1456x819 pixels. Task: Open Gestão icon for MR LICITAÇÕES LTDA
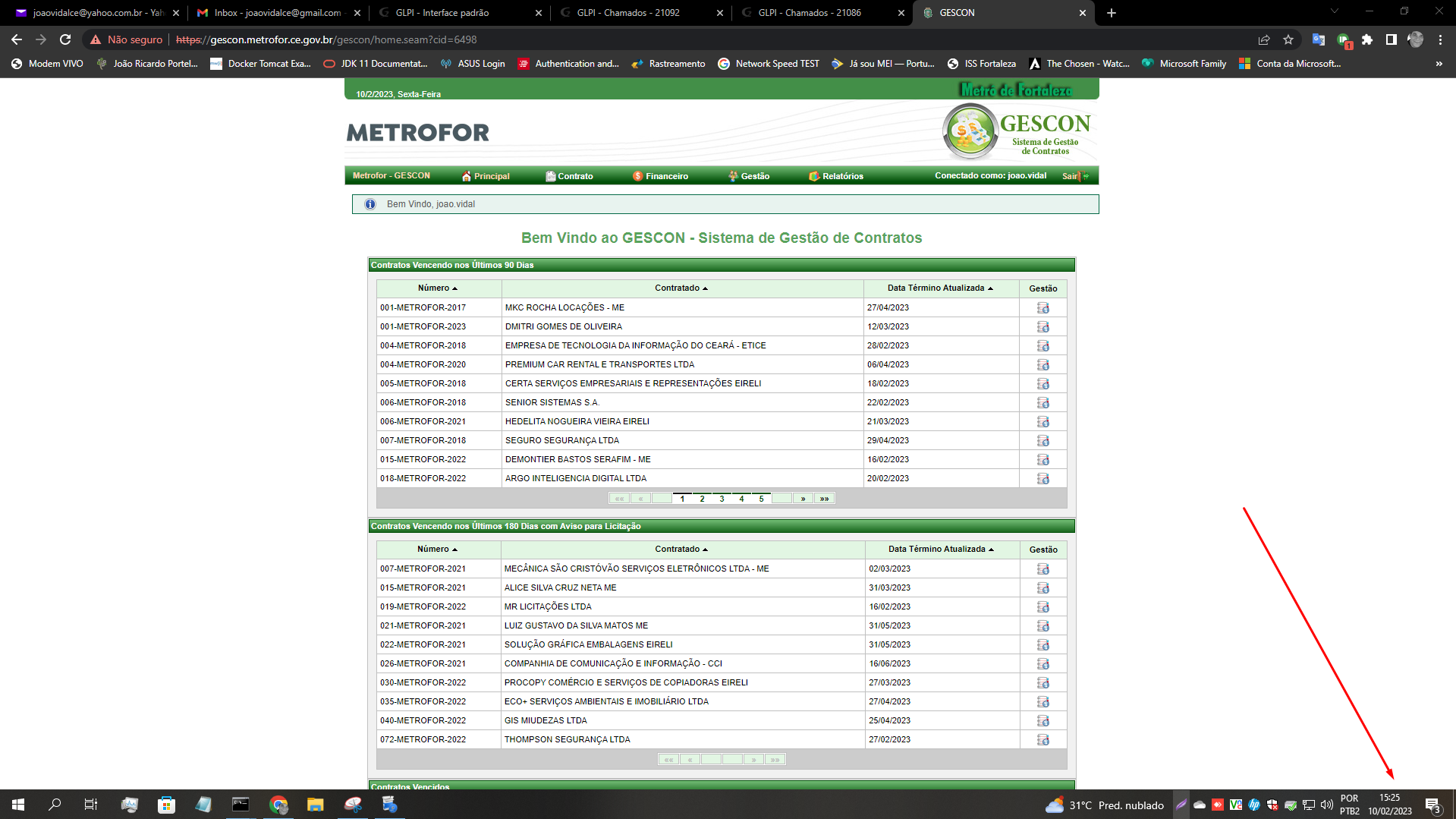pos(1043,606)
